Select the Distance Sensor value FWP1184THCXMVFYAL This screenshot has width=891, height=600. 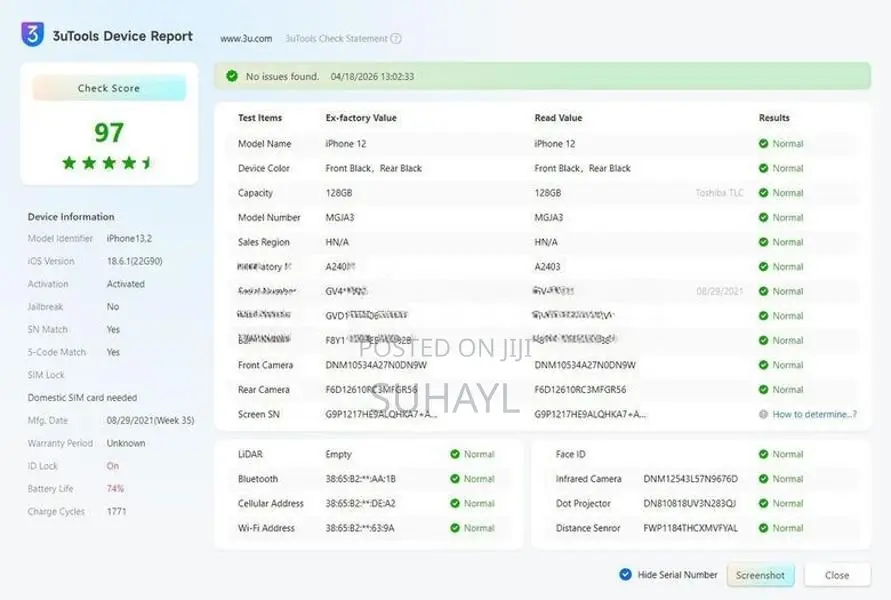pos(690,528)
